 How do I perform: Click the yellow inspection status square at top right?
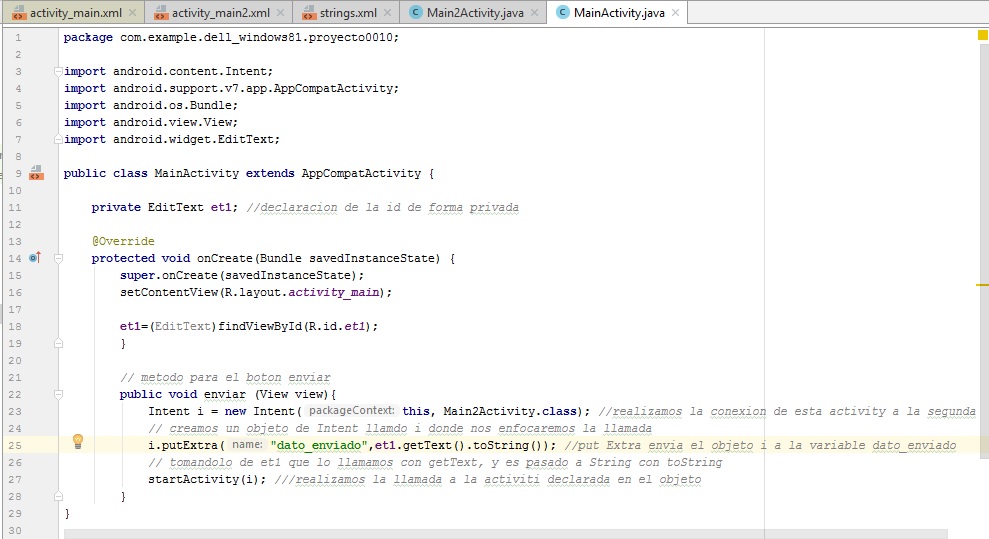coord(982,35)
